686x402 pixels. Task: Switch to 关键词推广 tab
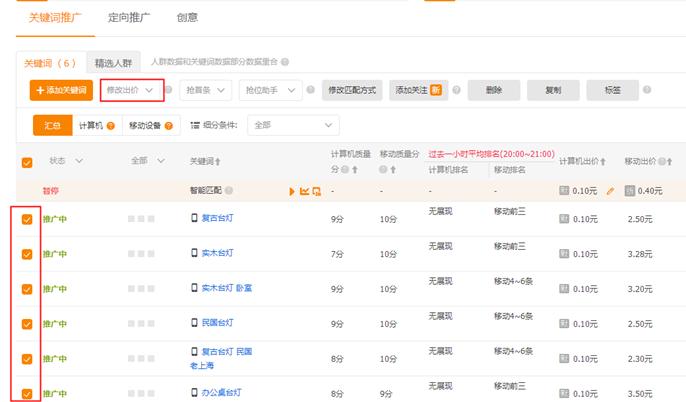[55, 18]
